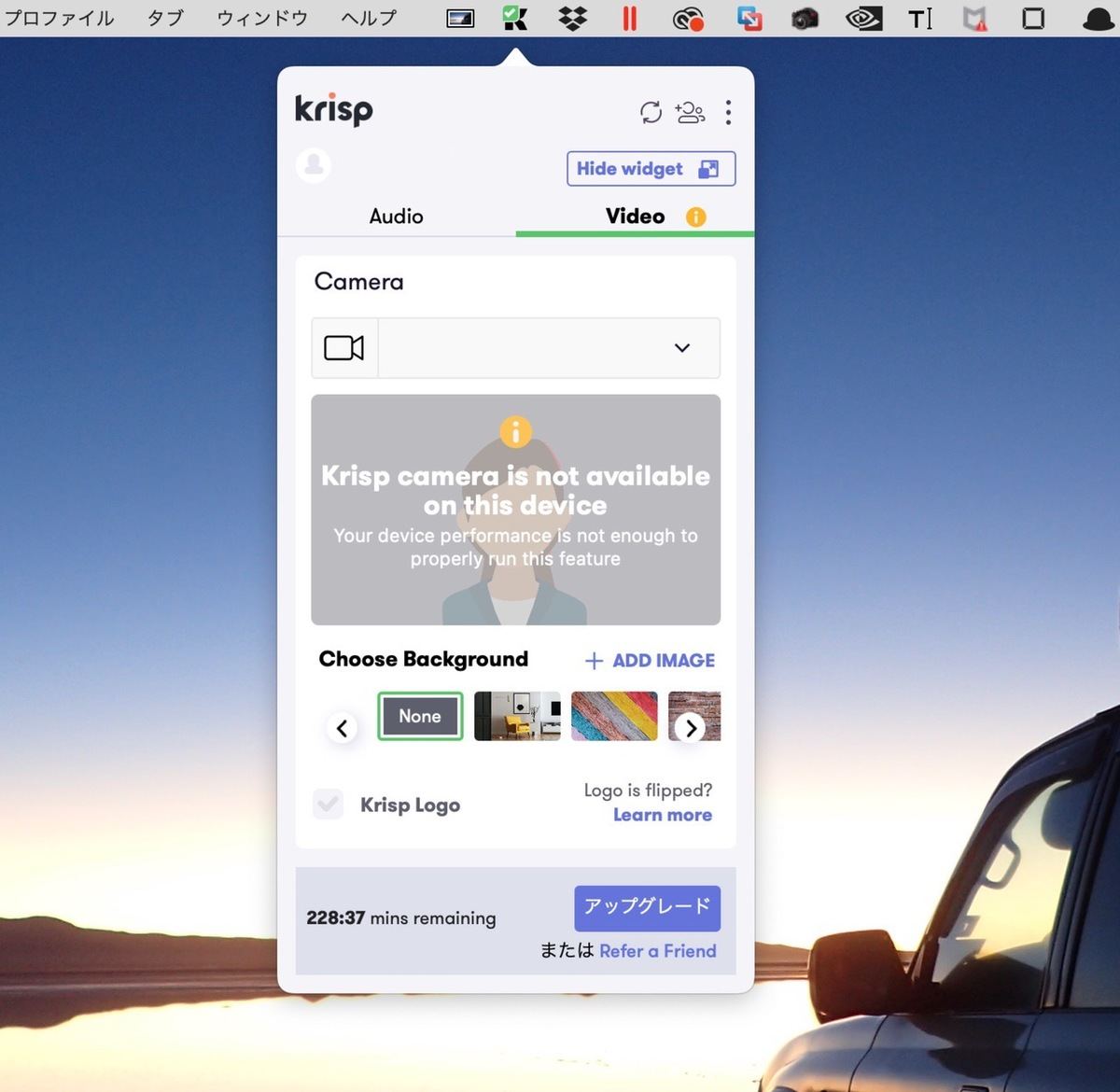Image resolution: width=1120 pixels, height=1092 pixels.
Task: Select the None background option
Action: [x=420, y=716]
